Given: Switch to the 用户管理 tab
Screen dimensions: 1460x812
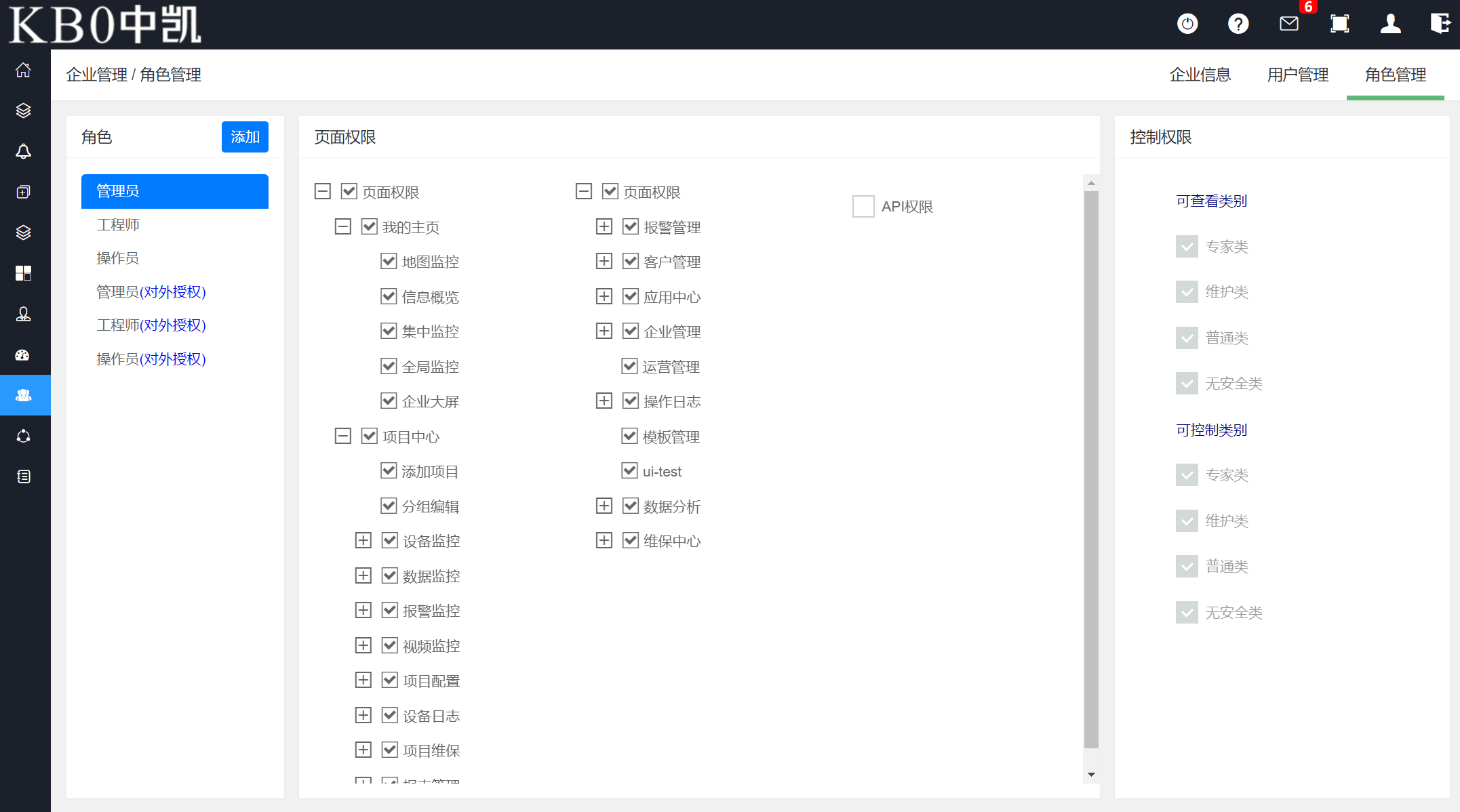Looking at the screenshot, I should point(1297,75).
